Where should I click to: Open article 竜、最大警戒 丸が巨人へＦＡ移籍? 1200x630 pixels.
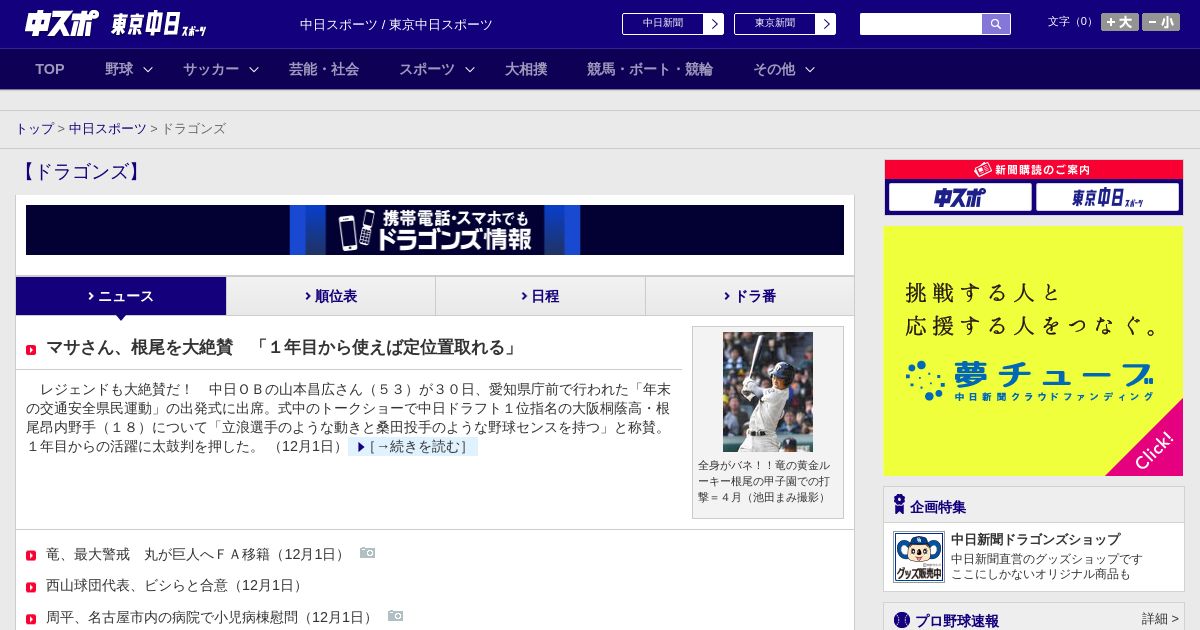(197, 554)
